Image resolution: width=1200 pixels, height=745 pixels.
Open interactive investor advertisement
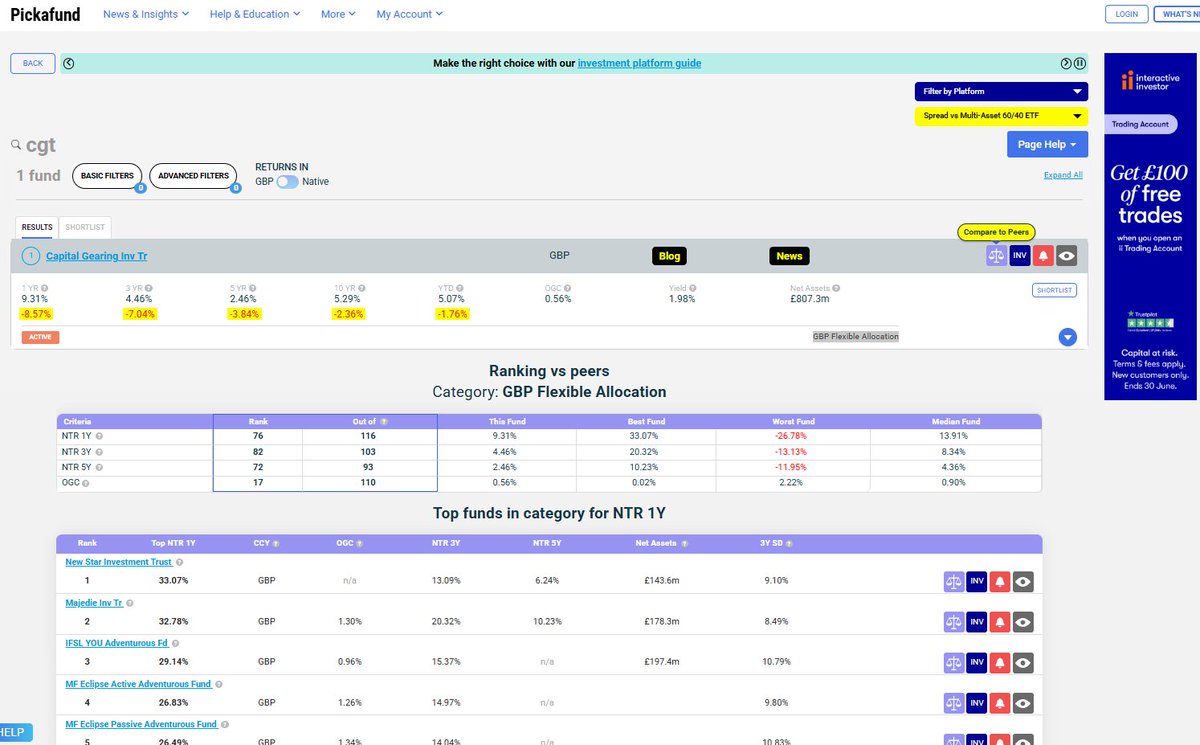click(1150, 226)
